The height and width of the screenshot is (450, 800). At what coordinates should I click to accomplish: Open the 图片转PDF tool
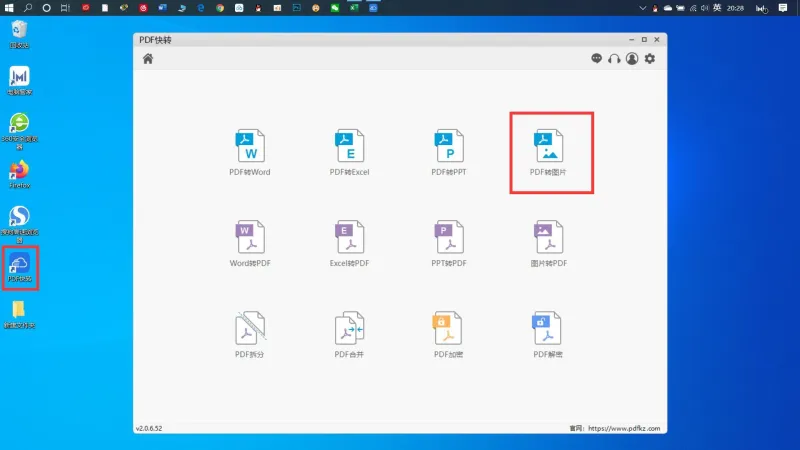pos(548,243)
